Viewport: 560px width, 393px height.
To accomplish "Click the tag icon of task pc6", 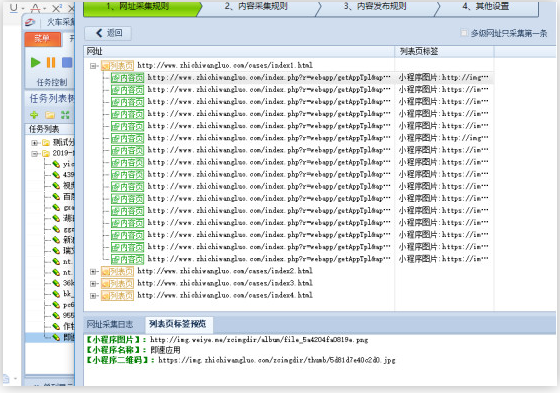I will tap(56, 305).
